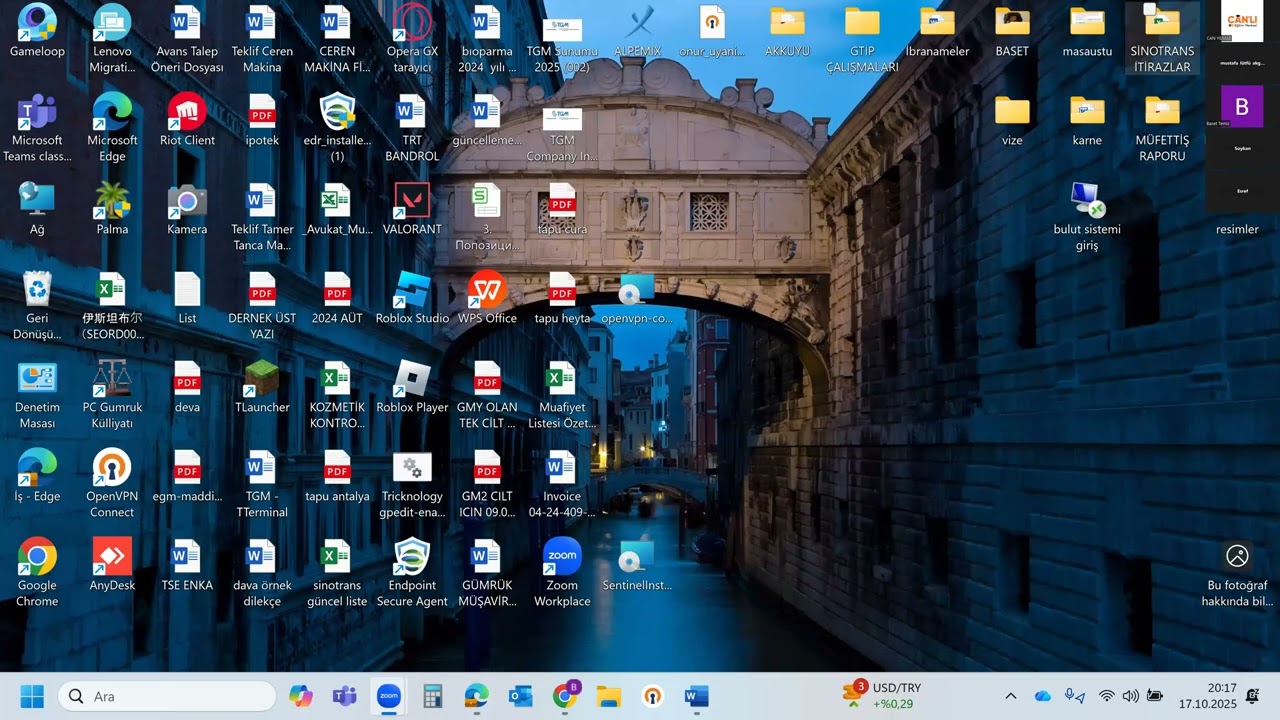Open the Palma desktop shortcut
1280x720 pixels.
click(112, 210)
